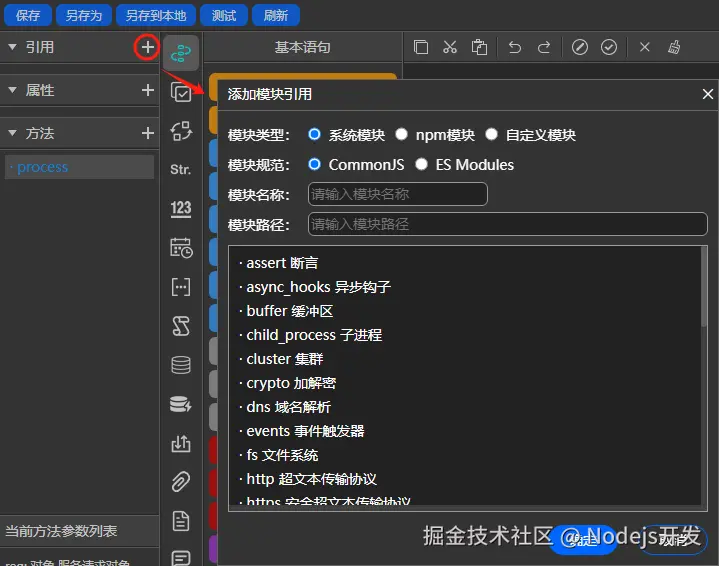Click the undo arrow icon
Image resolution: width=719 pixels, height=566 pixels.
[515, 47]
